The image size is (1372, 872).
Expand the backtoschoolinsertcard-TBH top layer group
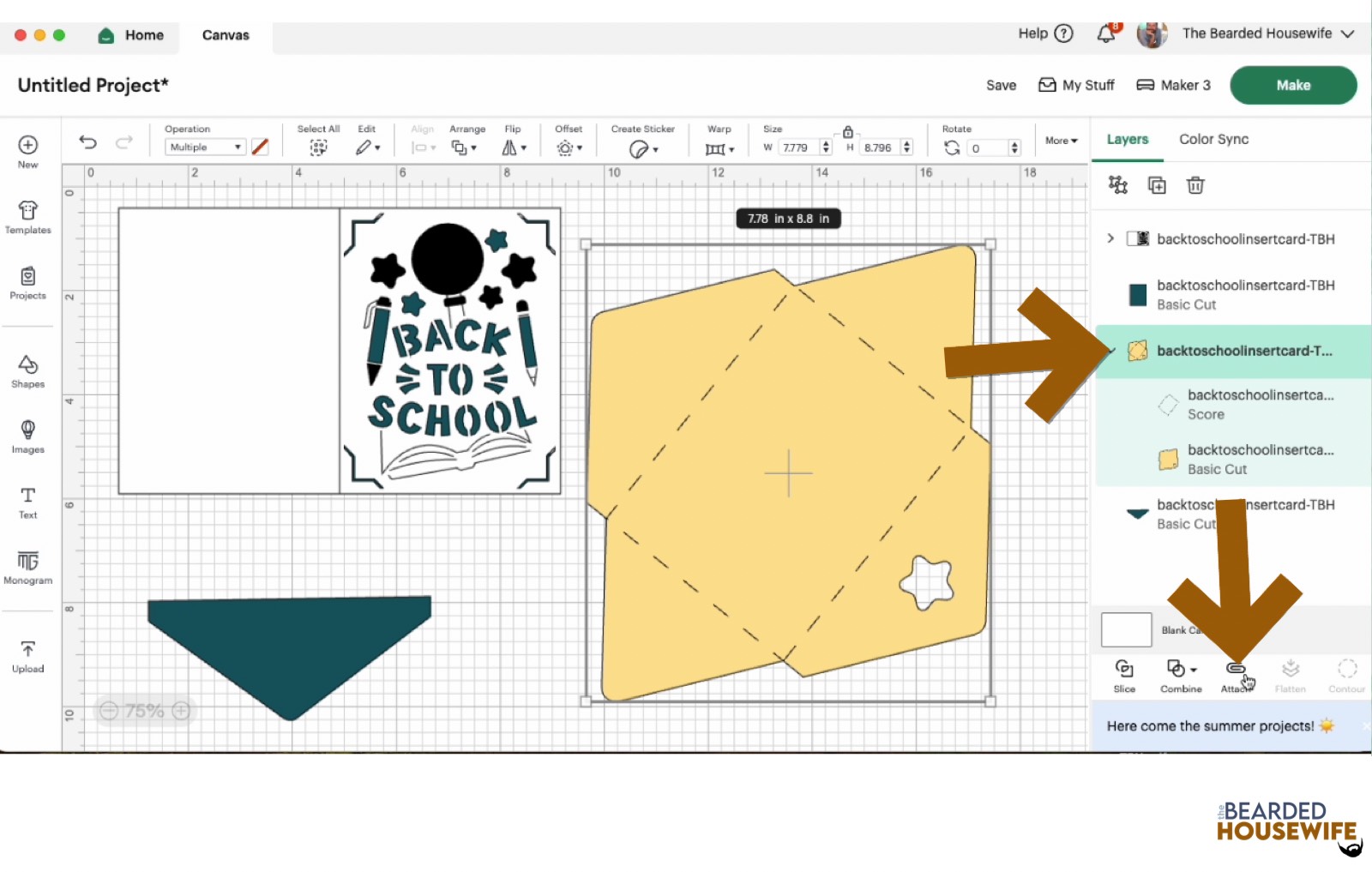point(1110,238)
